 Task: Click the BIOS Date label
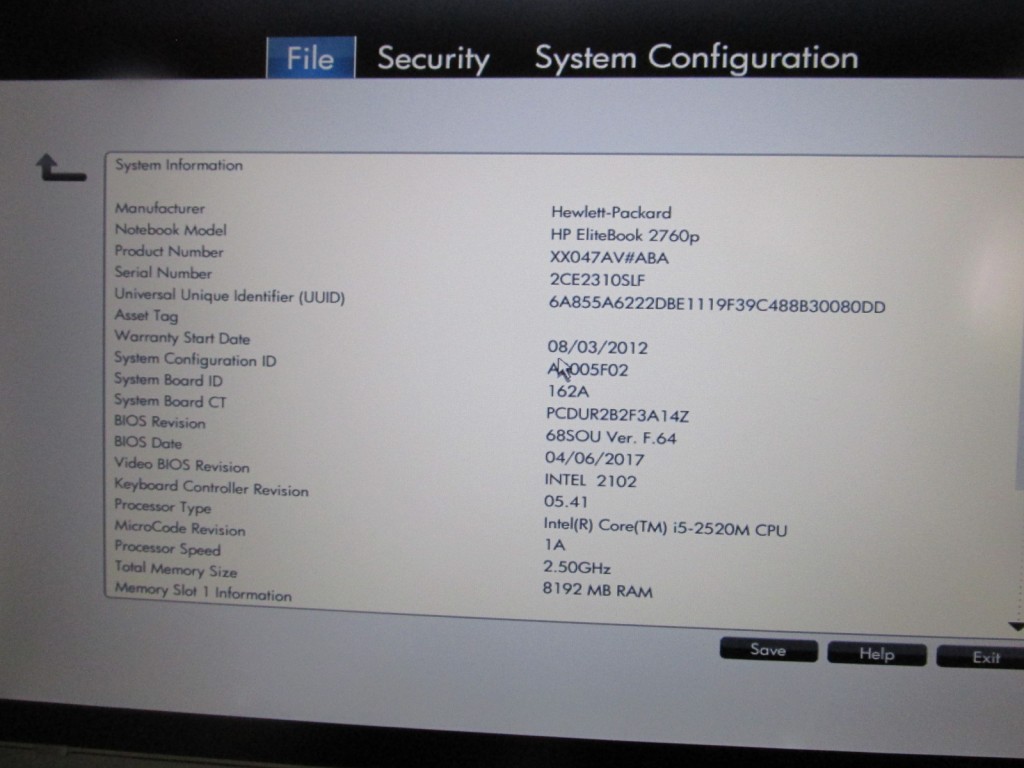[148, 443]
